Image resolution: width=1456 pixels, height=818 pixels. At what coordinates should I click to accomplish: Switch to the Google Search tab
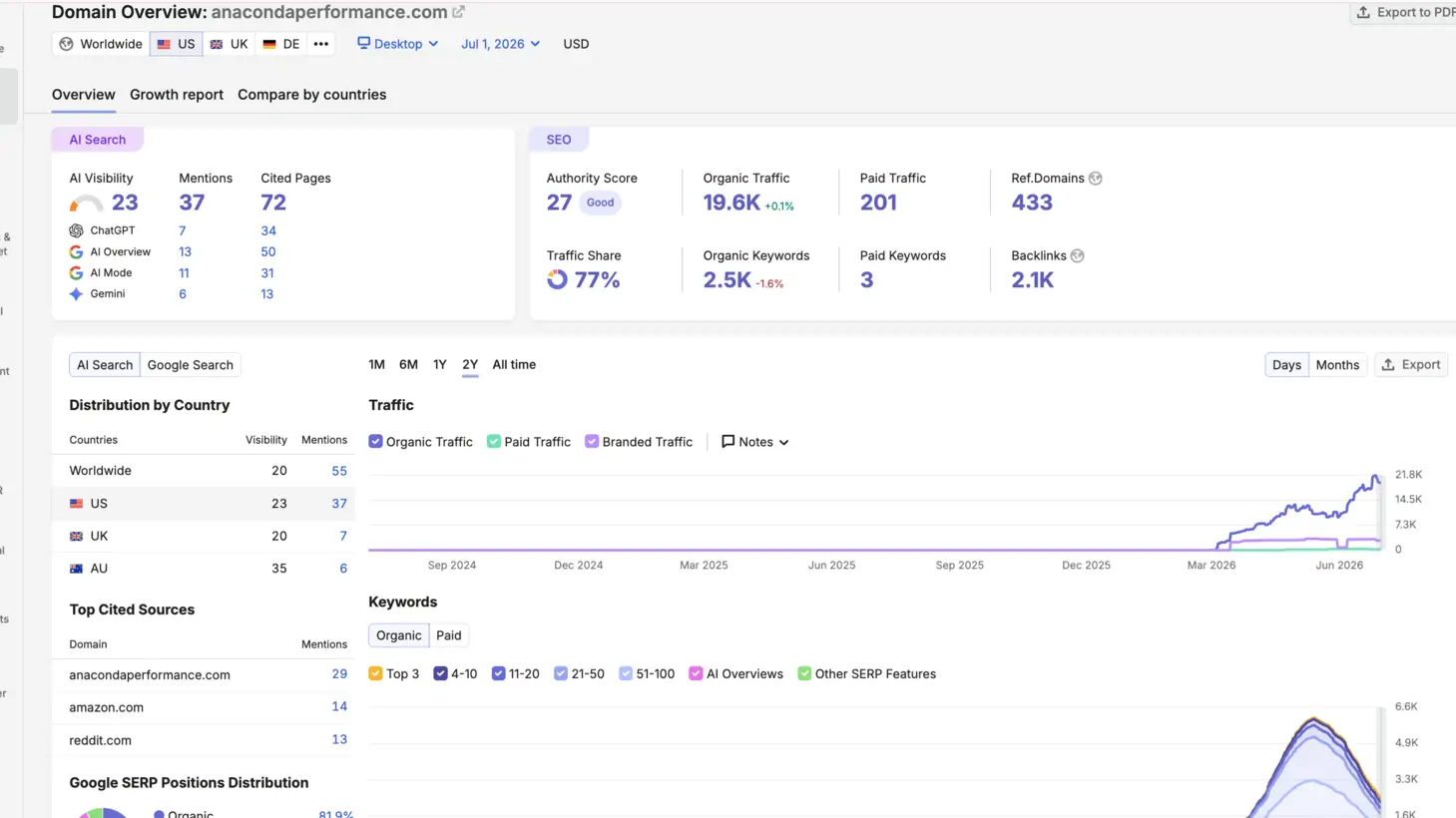point(190,365)
